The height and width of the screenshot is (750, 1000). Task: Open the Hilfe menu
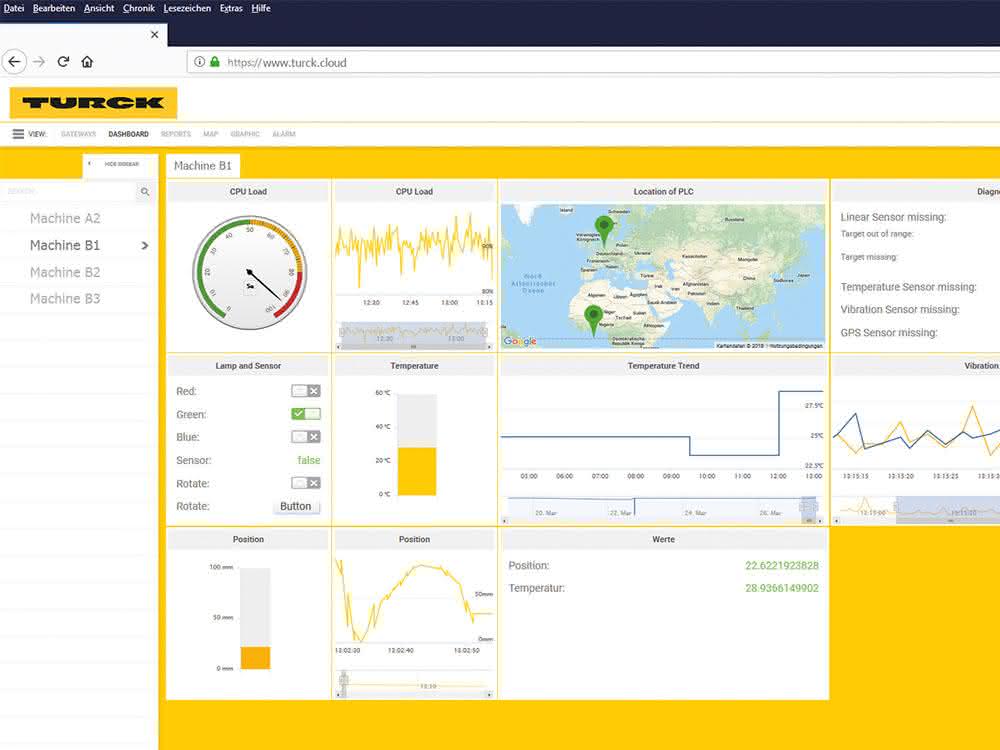click(x=261, y=8)
